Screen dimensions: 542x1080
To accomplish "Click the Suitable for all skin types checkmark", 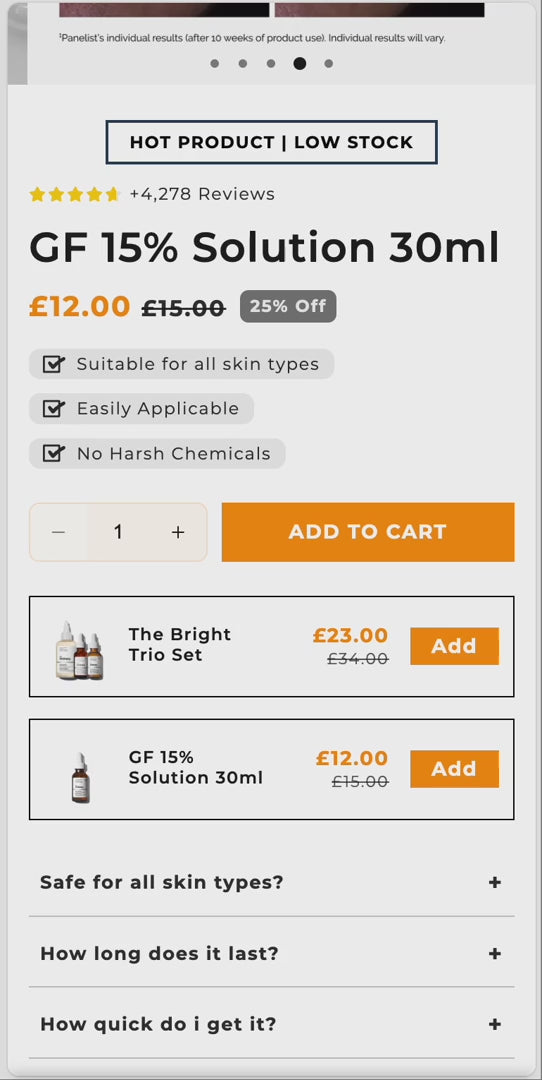I will click(54, 364).
